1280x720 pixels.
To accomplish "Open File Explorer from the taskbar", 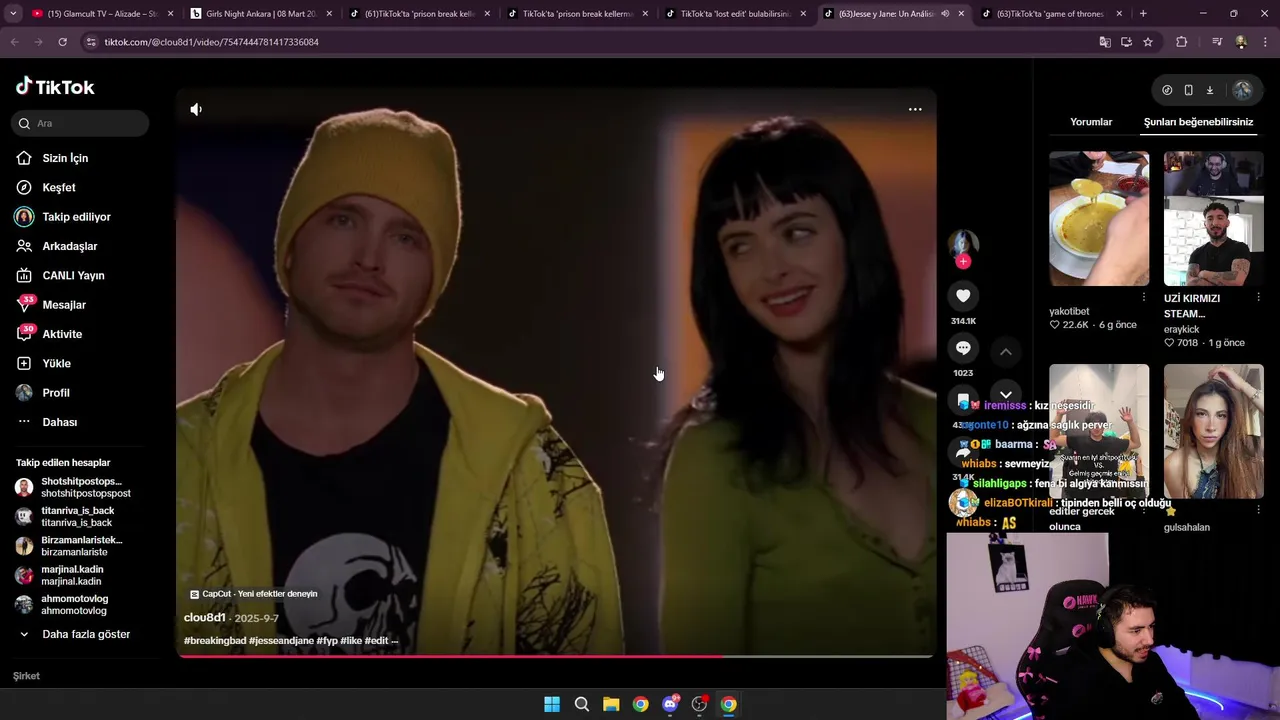I will (611, 704).
